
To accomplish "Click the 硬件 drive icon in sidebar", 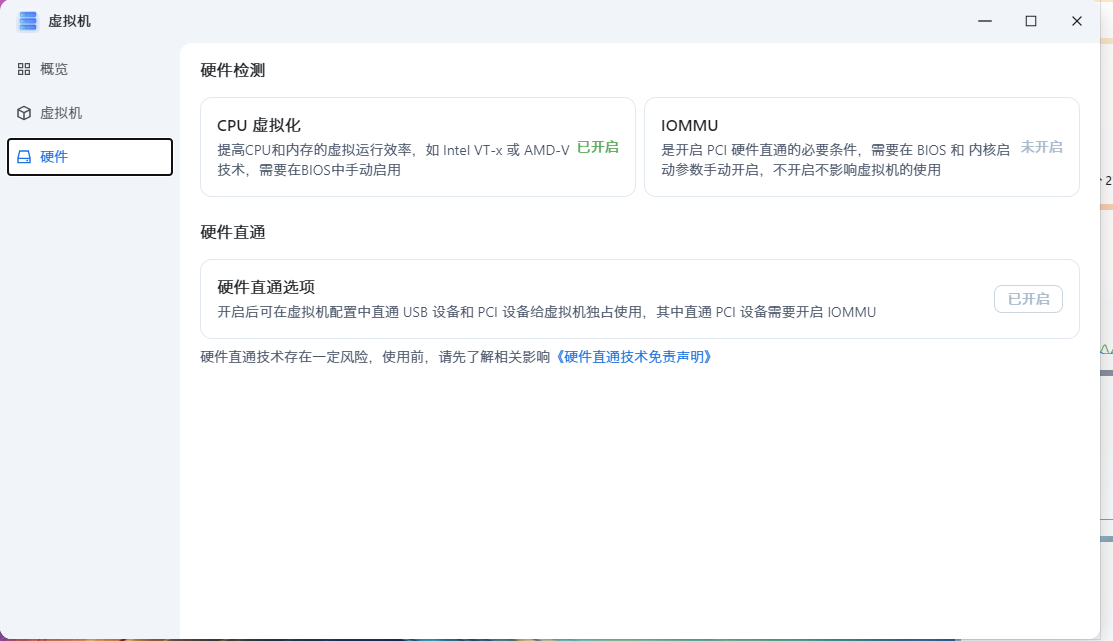I will point(24,157).
